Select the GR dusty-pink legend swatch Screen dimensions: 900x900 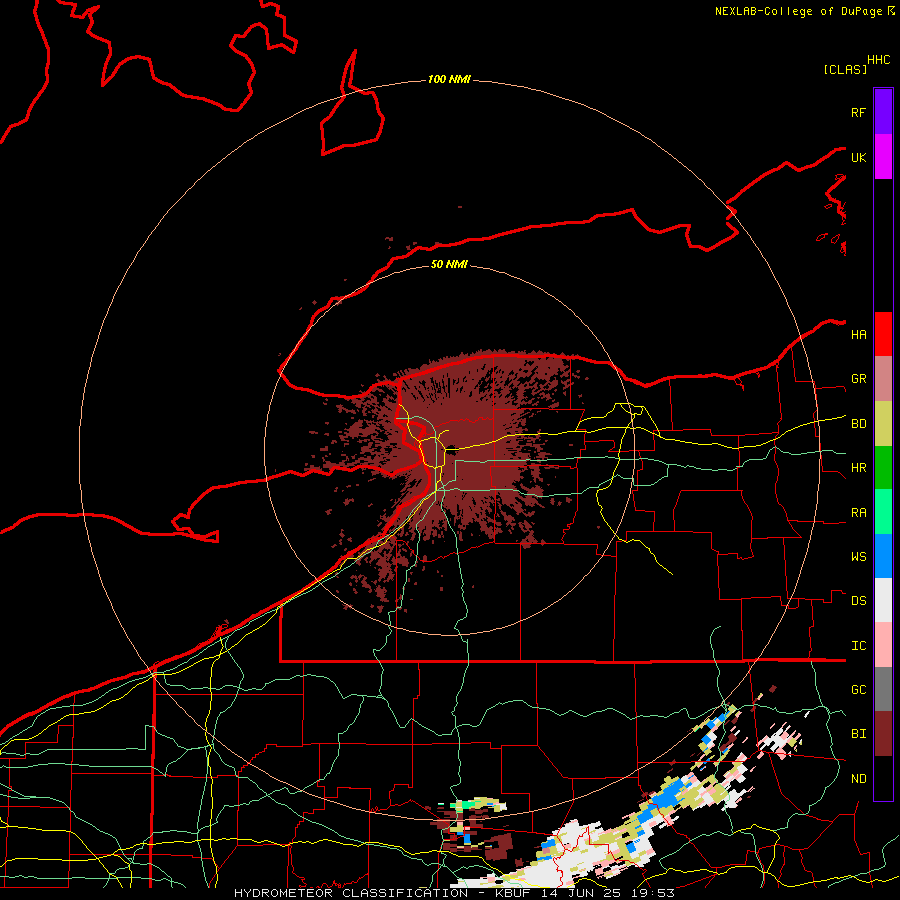click(x=883, y=379)
